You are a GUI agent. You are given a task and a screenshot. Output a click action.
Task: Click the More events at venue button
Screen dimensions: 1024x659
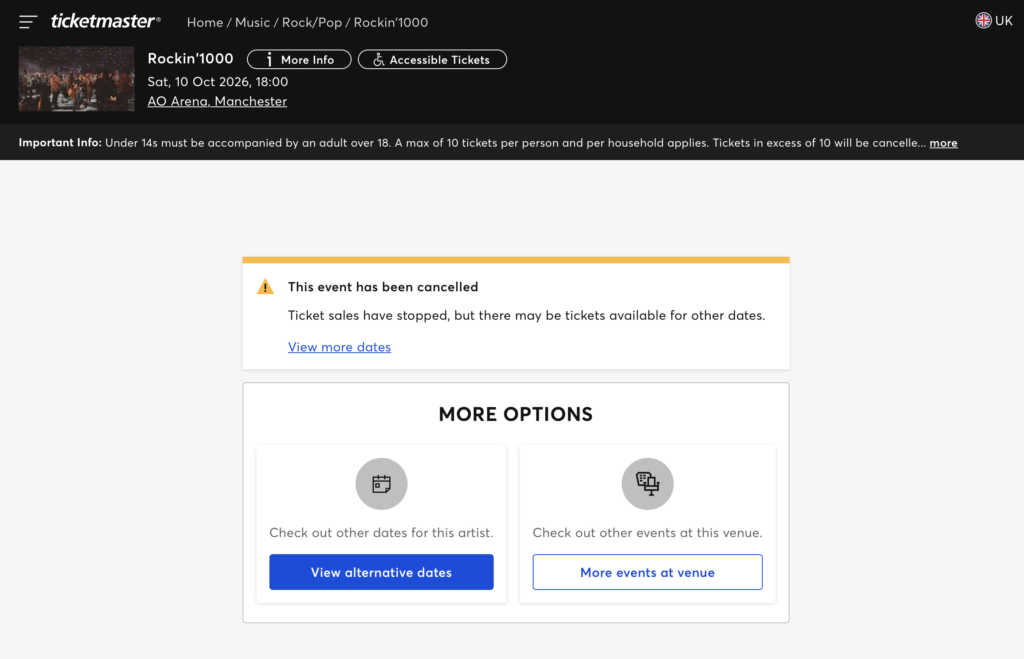coord(647,572)
